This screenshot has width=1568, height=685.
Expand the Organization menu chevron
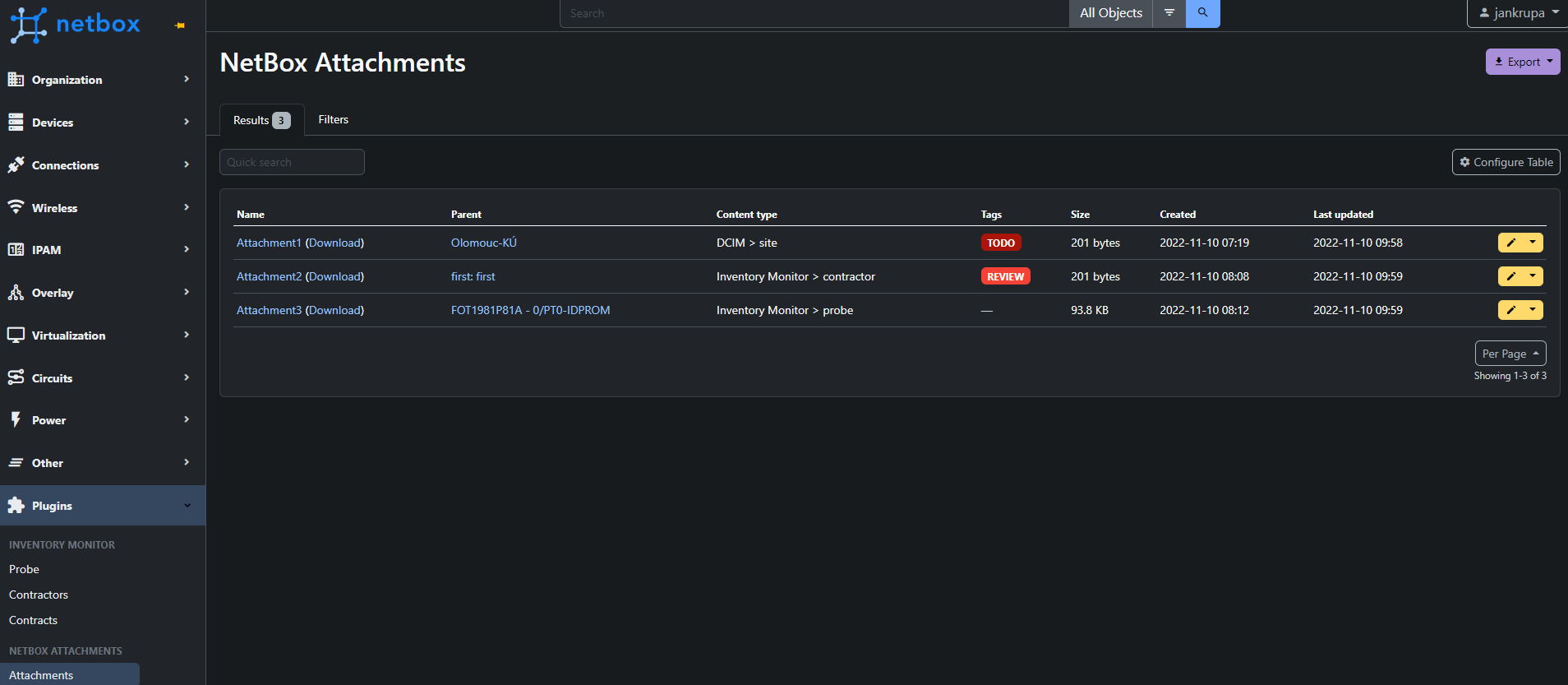[x=187, y=79]
